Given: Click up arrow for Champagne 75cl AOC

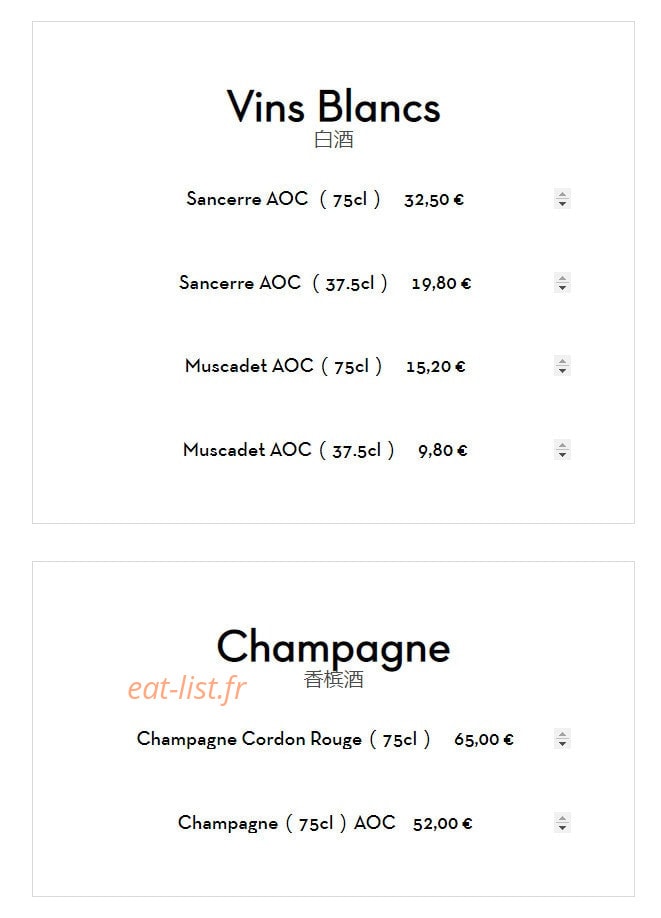Looking at the screenshot, I should click(x=562, y=818).
